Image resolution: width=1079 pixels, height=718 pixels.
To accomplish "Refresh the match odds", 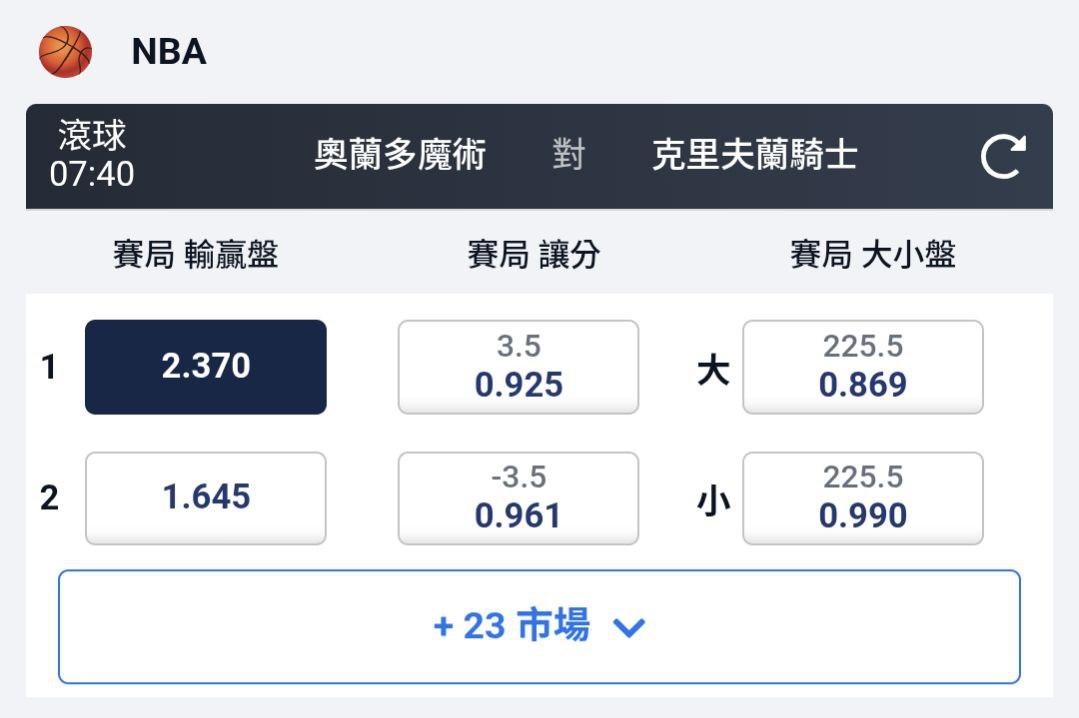I will [1003, 157].
